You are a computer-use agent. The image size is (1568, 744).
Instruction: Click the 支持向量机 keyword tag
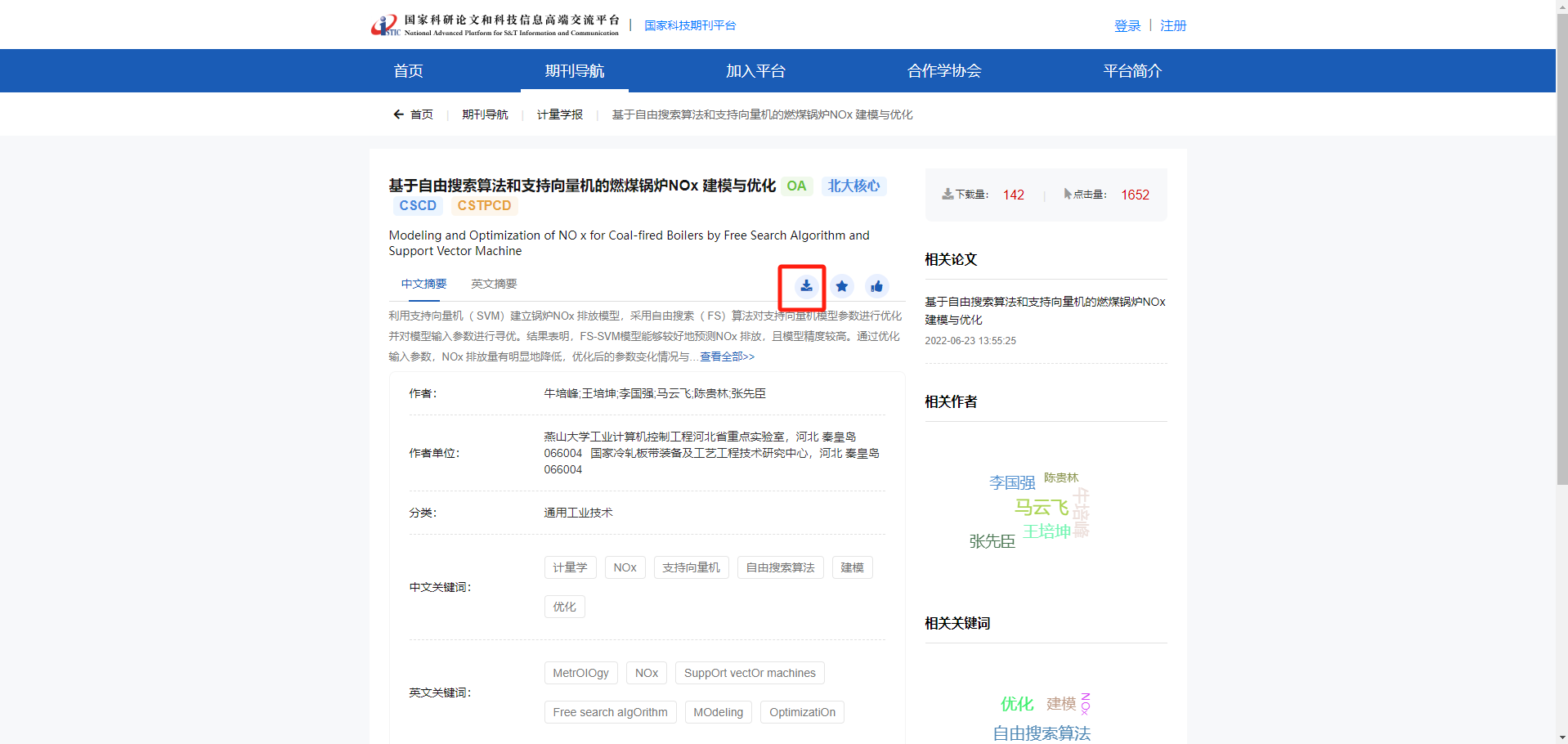click(691, 567)
